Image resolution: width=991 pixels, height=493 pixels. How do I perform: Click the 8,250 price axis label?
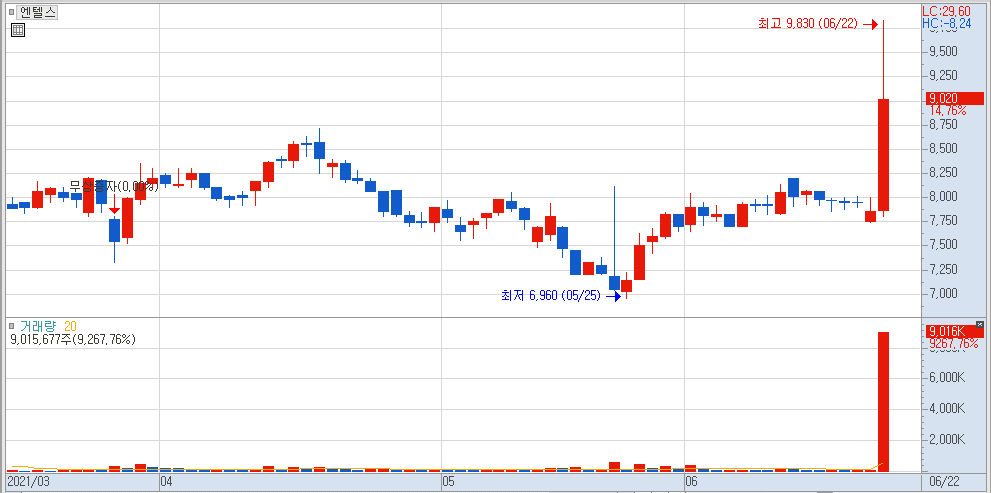point(944,173)
